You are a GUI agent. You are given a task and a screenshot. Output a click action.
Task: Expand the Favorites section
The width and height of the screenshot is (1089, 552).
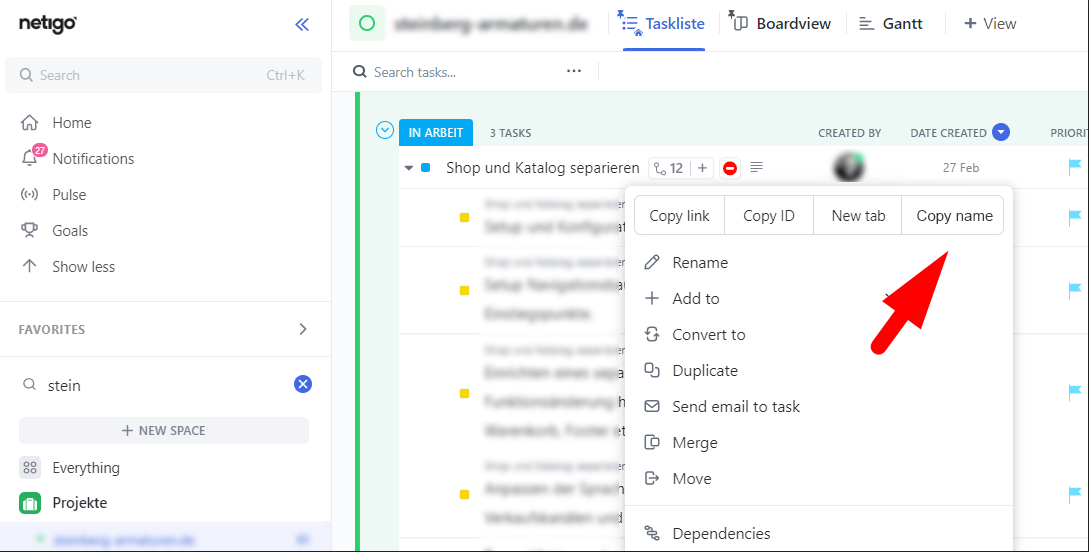point(303,329)
